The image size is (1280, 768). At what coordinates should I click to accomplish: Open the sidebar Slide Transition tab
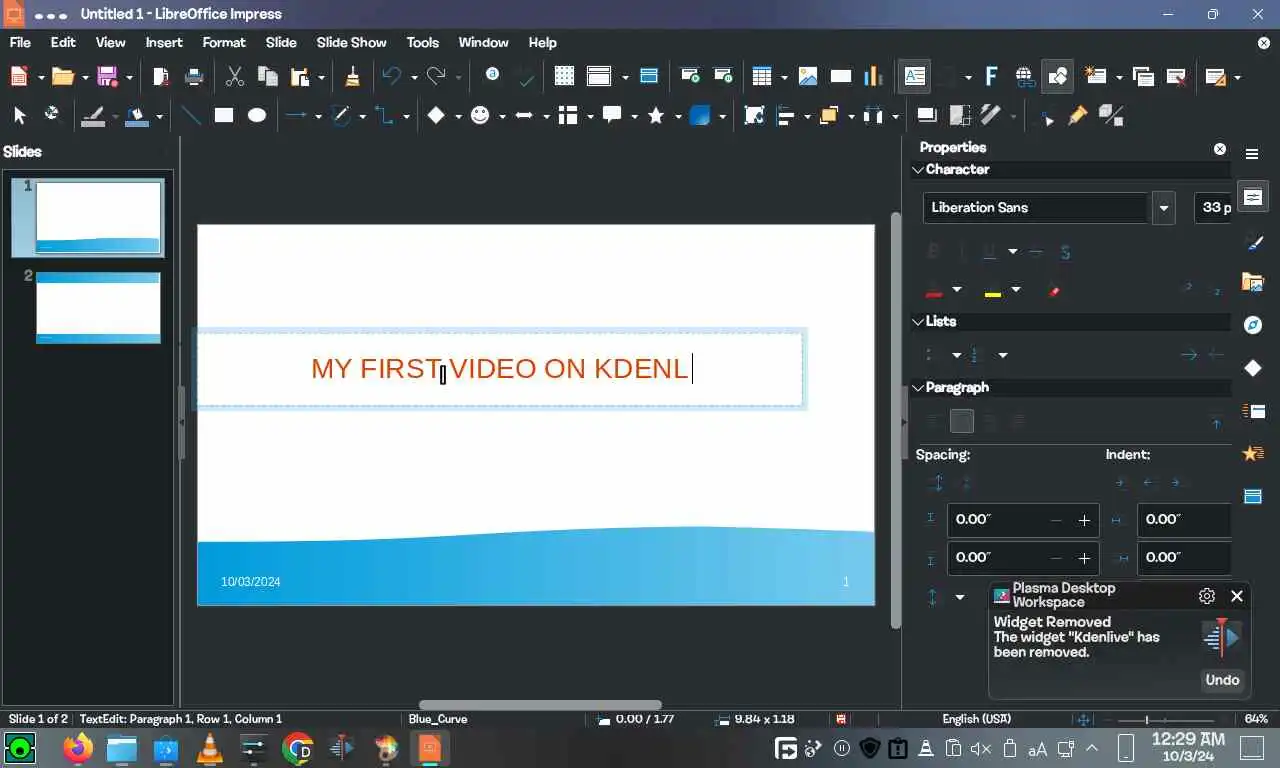pos(1253,411)
